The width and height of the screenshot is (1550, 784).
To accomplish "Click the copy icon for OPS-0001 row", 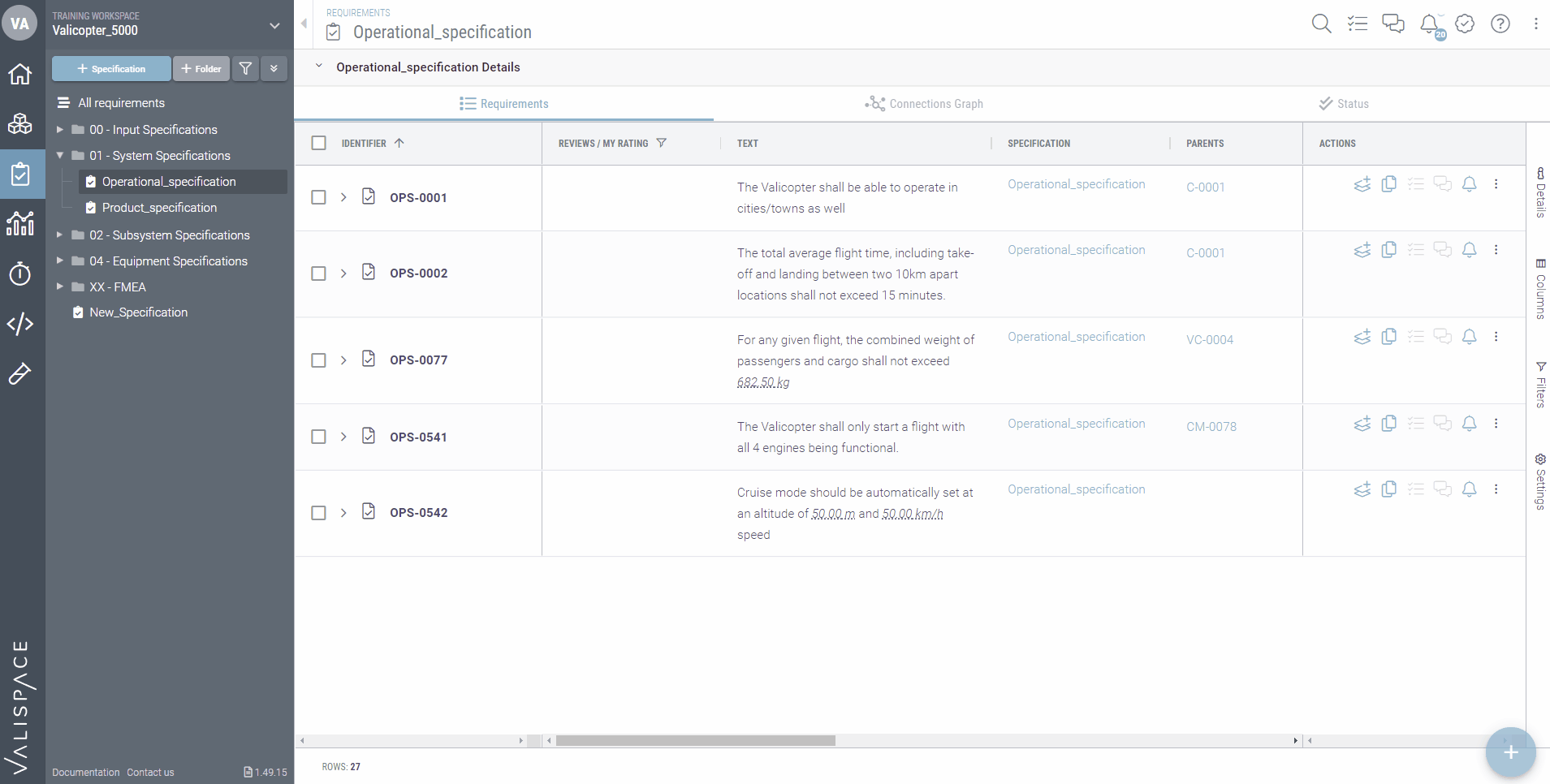I will [x=1388, y=184].
